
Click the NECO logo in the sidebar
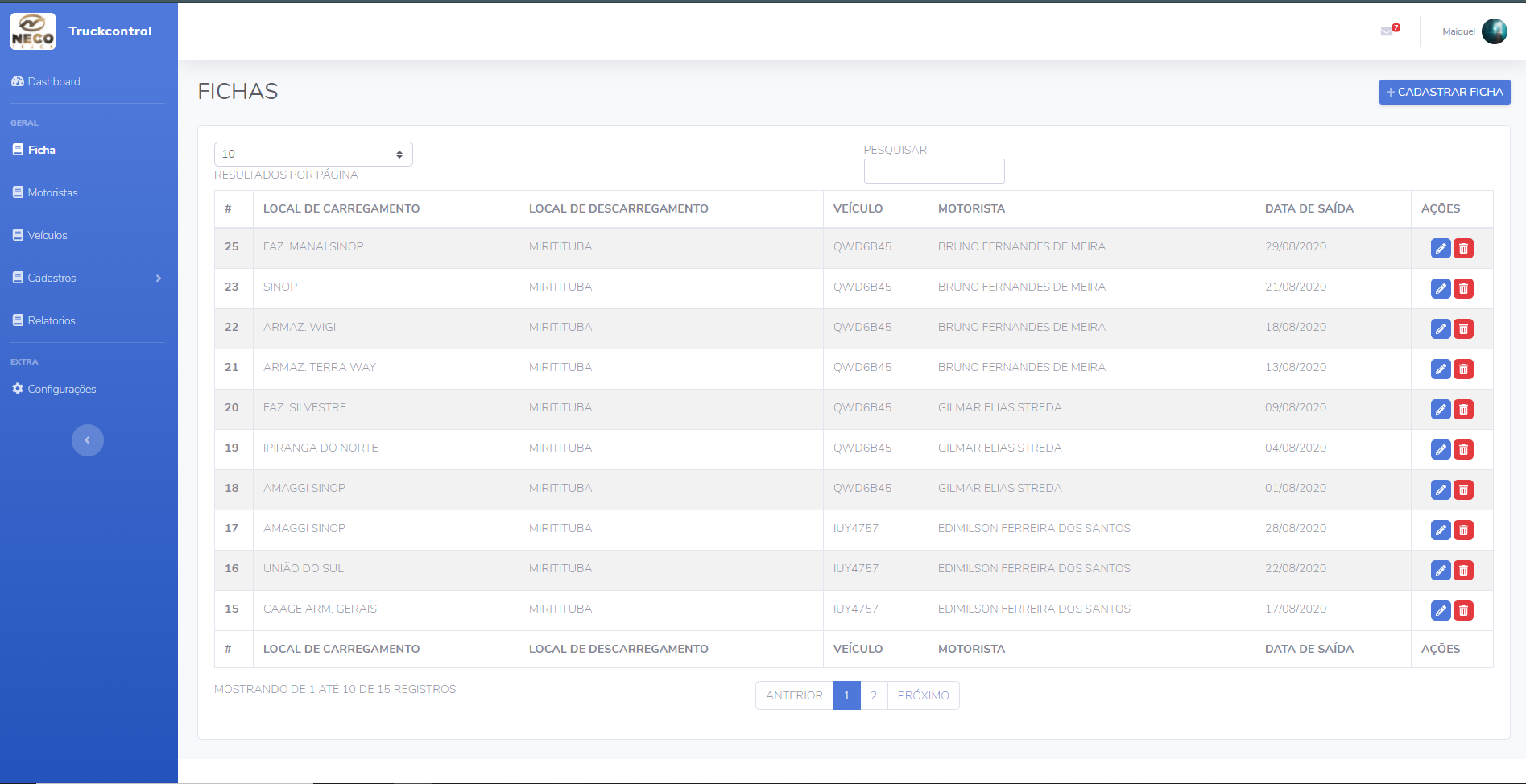tap(33, 31)
